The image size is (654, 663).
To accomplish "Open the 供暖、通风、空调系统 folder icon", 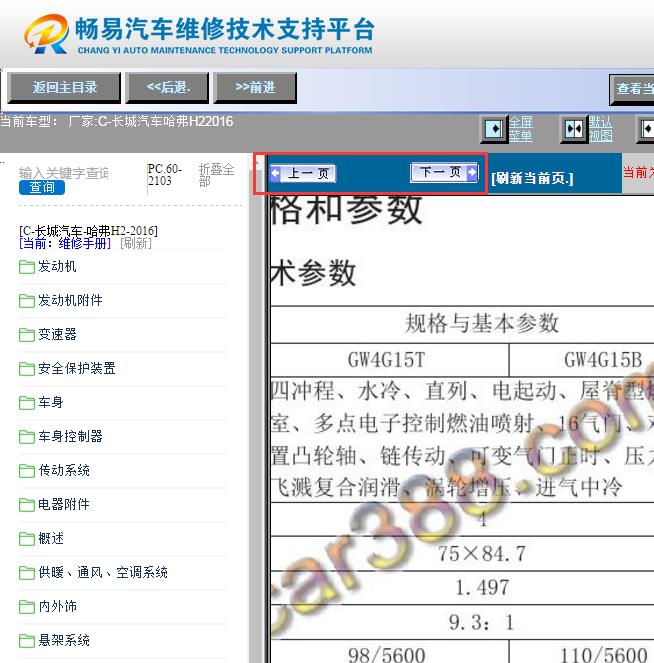I will coord(27,573).
